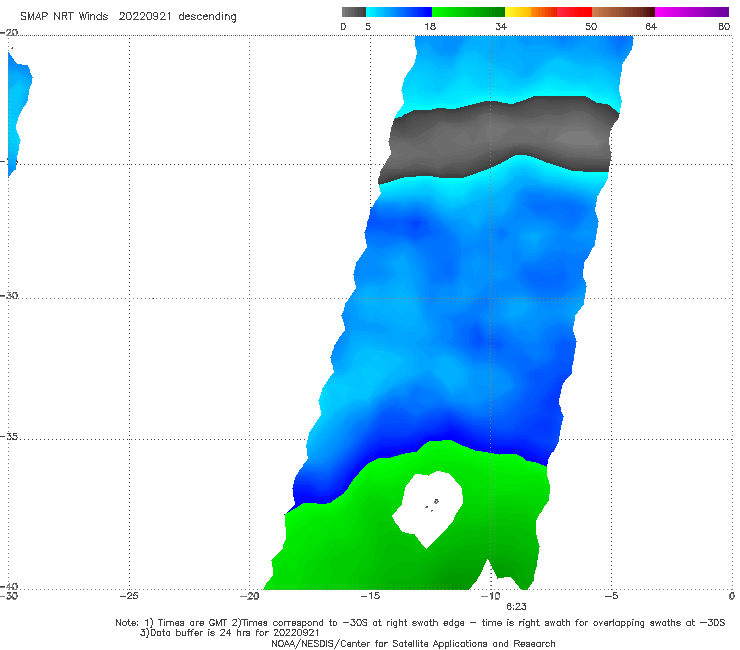
Task: Click the longitude axis label "-10"
Action: (x=490, y=596)
